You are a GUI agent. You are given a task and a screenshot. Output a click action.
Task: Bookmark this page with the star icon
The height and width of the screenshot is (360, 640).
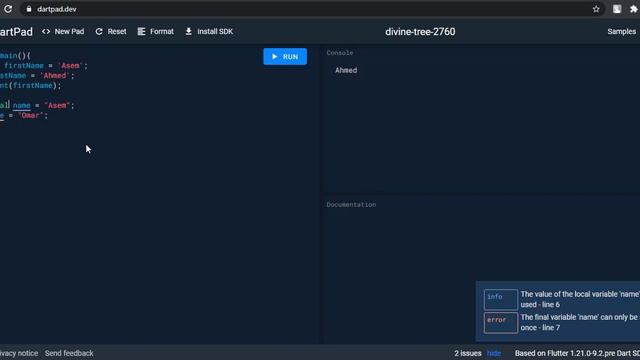coord(596,9)
